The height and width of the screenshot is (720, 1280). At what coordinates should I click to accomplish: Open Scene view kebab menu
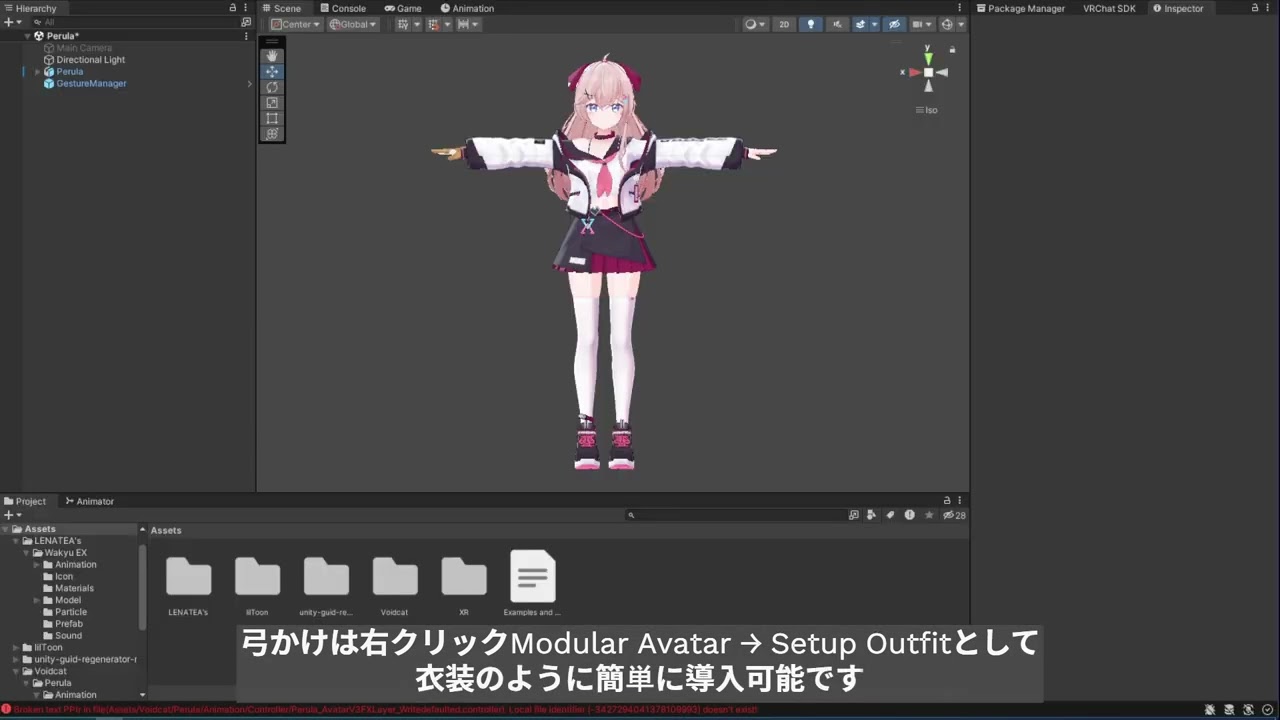(x=960, y=8)
